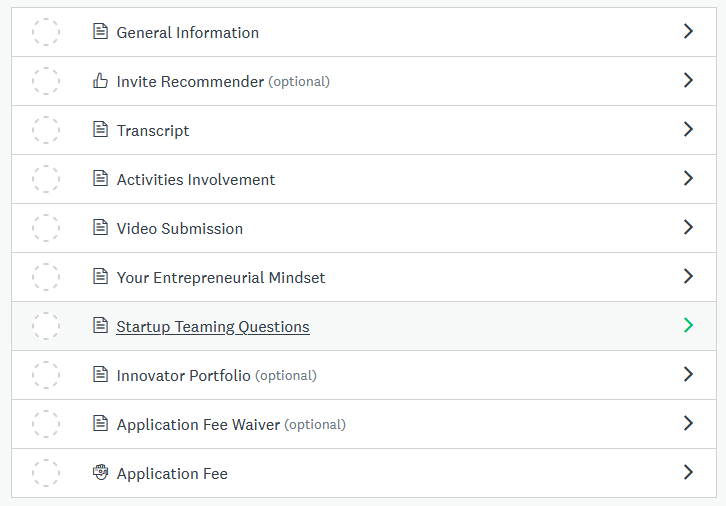
Task: Click the thumbs-up icon for Invite Recommender
Action: click(x=100, y=81)
